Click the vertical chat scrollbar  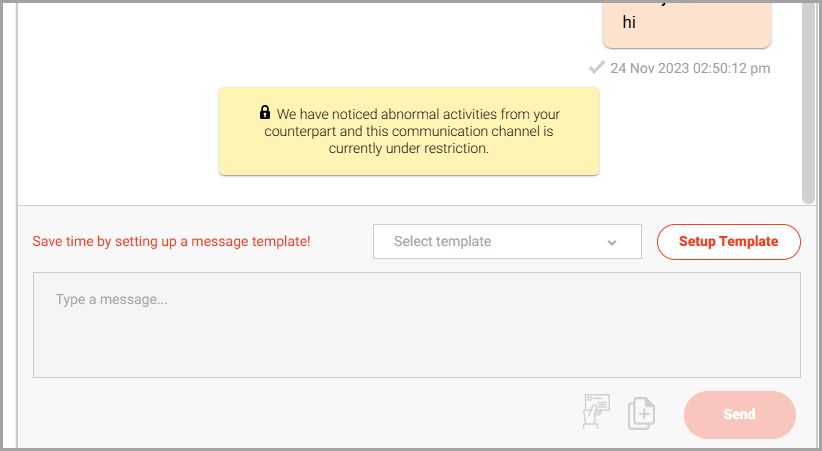click(x=808, y=103)
